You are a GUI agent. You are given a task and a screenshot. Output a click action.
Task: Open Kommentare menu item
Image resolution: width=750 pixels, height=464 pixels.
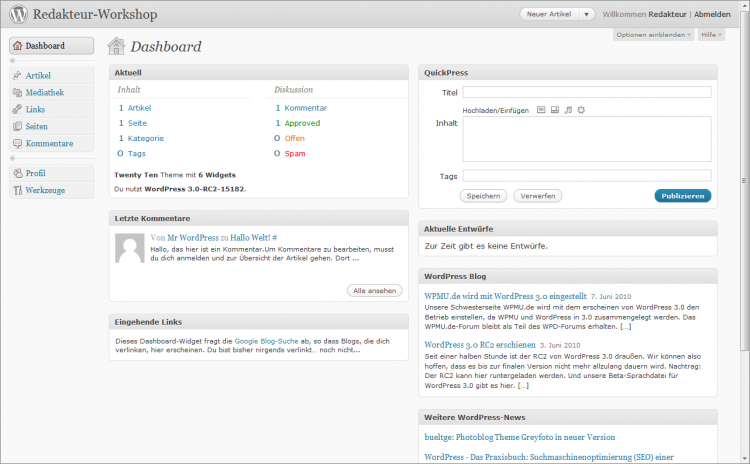pos(52,144)
